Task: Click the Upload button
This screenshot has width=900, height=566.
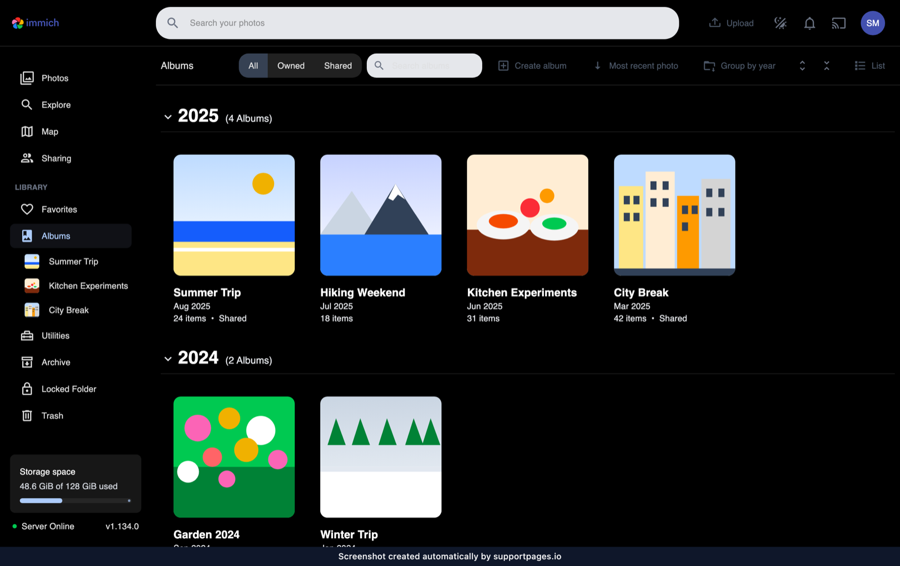Action: coord(731,23)
